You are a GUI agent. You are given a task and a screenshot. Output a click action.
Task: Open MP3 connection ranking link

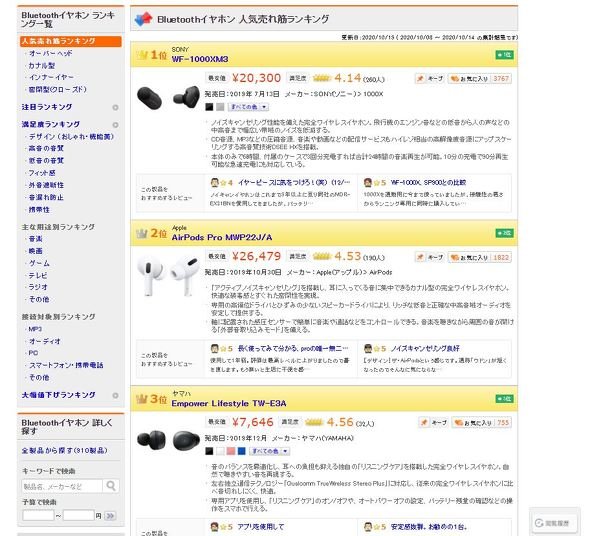point(35,329)
